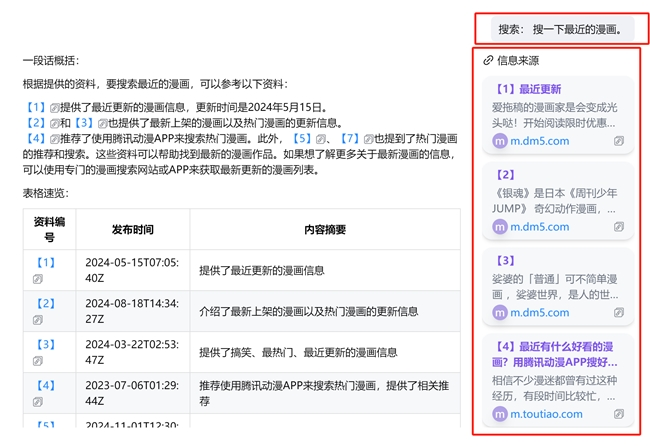This screenshot has height=447, width=650.
Task: Click the copy icon on the m.toutiao.com card
Action: pos(619,414)
